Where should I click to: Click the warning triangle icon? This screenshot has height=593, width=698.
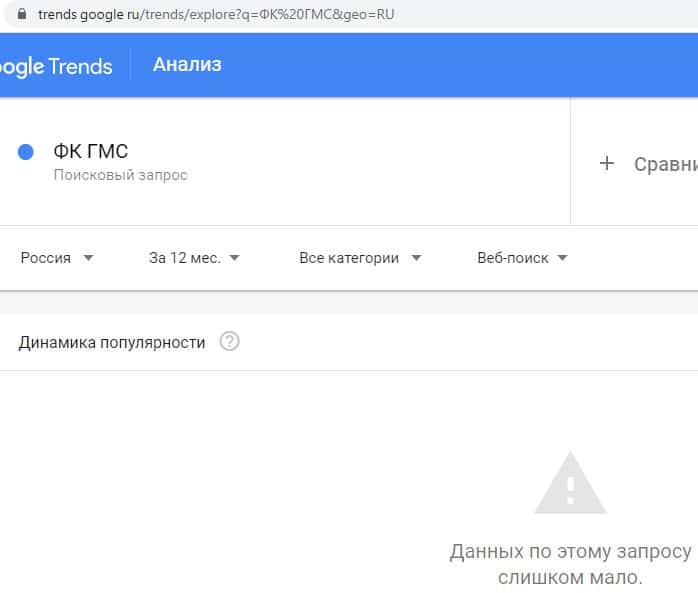pos(570,483)
